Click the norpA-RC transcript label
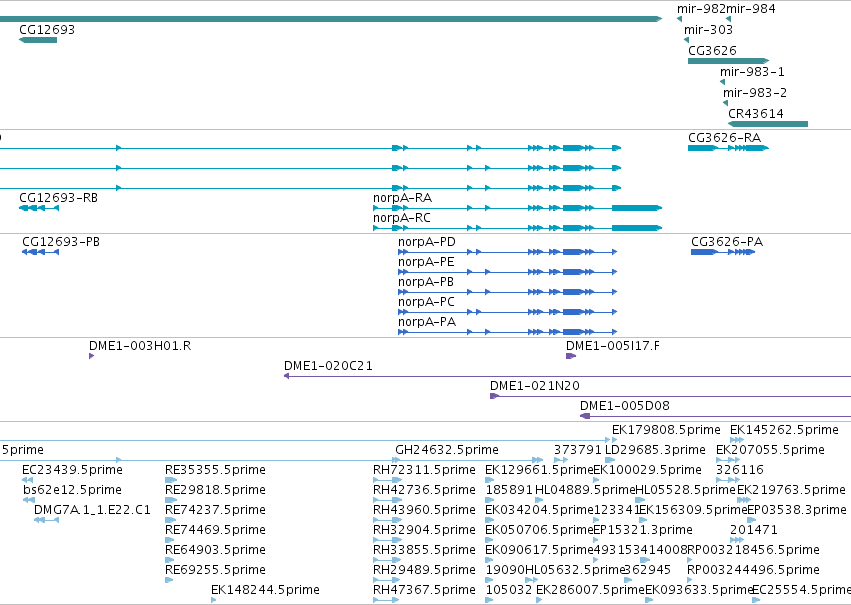Screen dimensions: 851x605 point(402,218)
